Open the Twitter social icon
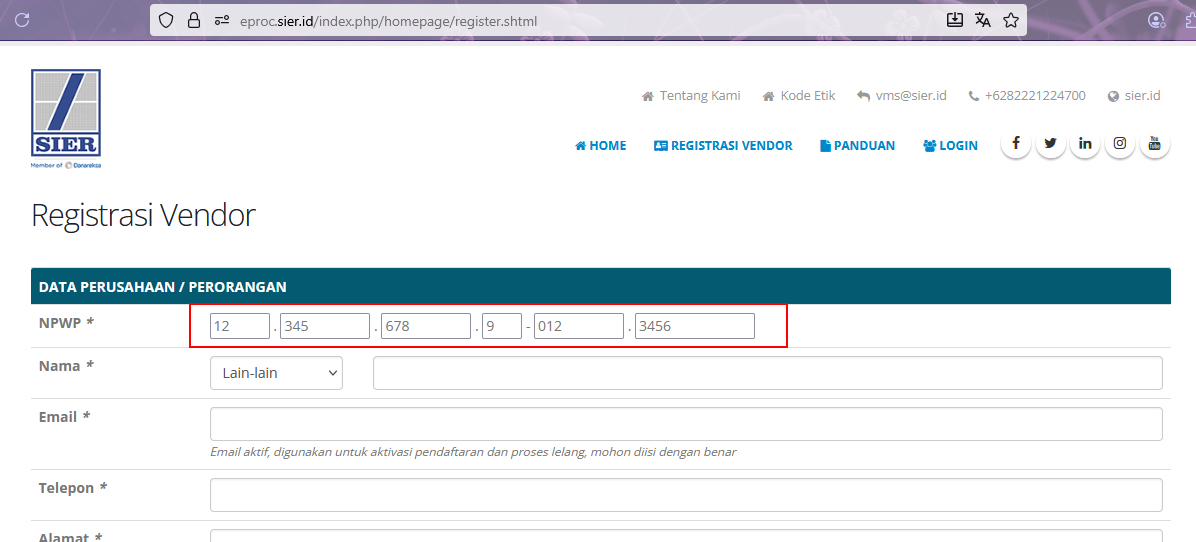The height and width of the screenshot is (542, 1196). [x=1050, y=144]
